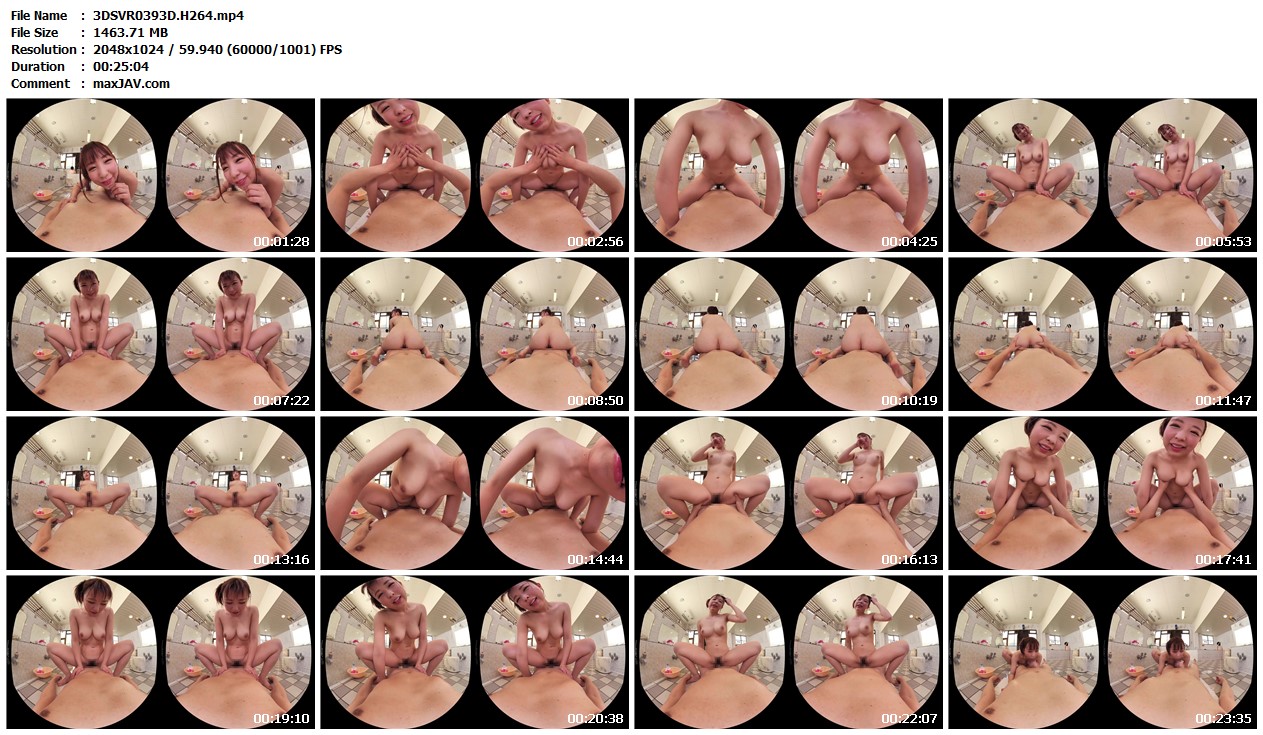The width and height of the screenshot is (1263, 735).
Task: Open the thumbnail stamped 00:07:22
Action: point(161,334)
